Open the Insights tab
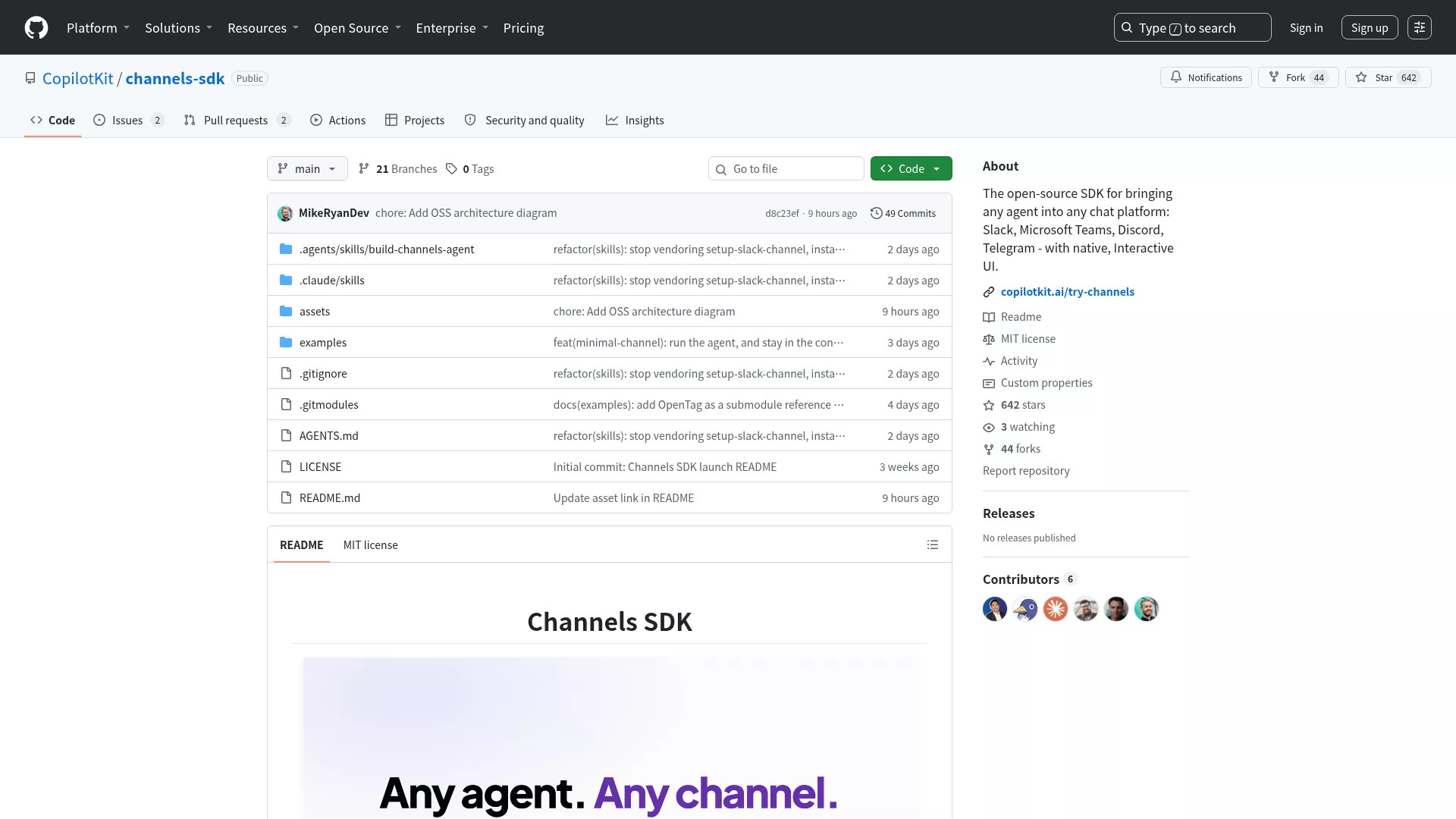 (x=635, y=121)
